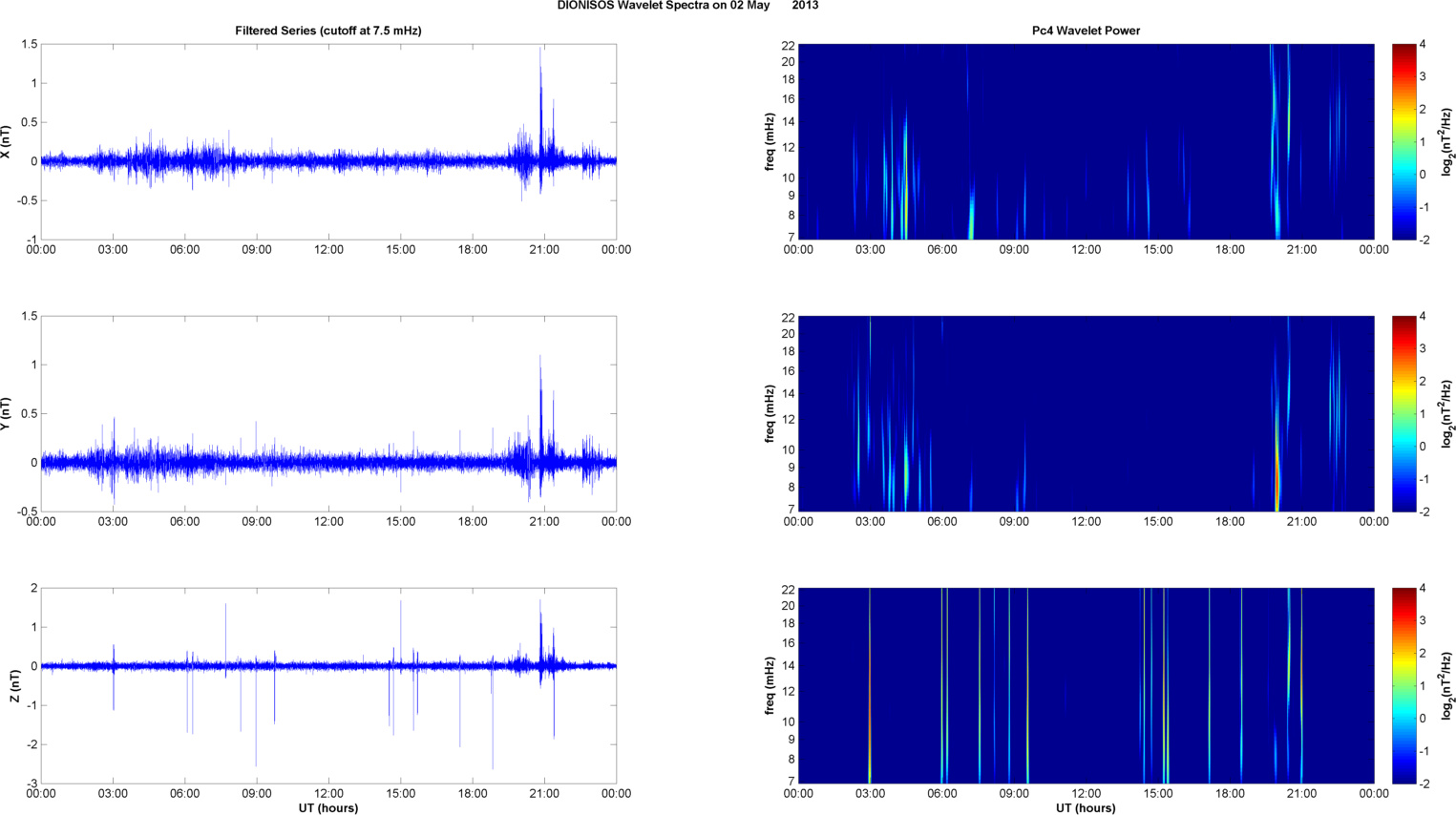The image size is (1456, 815).
Task: Click freq (mHz) label of the bottom spectrogram
Action: coord(770,685)
